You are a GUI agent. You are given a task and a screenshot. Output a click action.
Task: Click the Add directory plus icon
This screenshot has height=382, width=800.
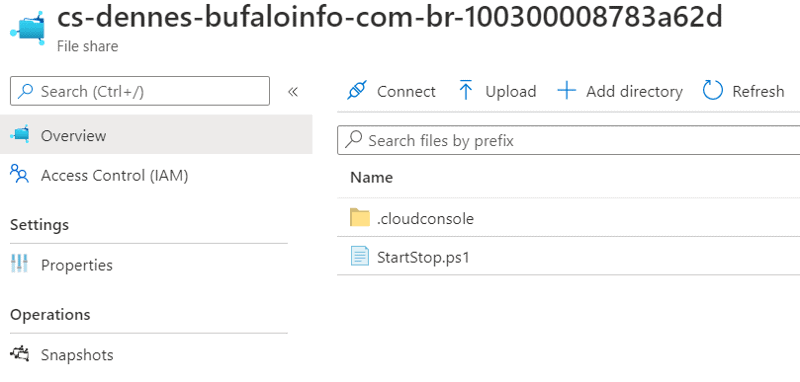(x=566, y=91)
